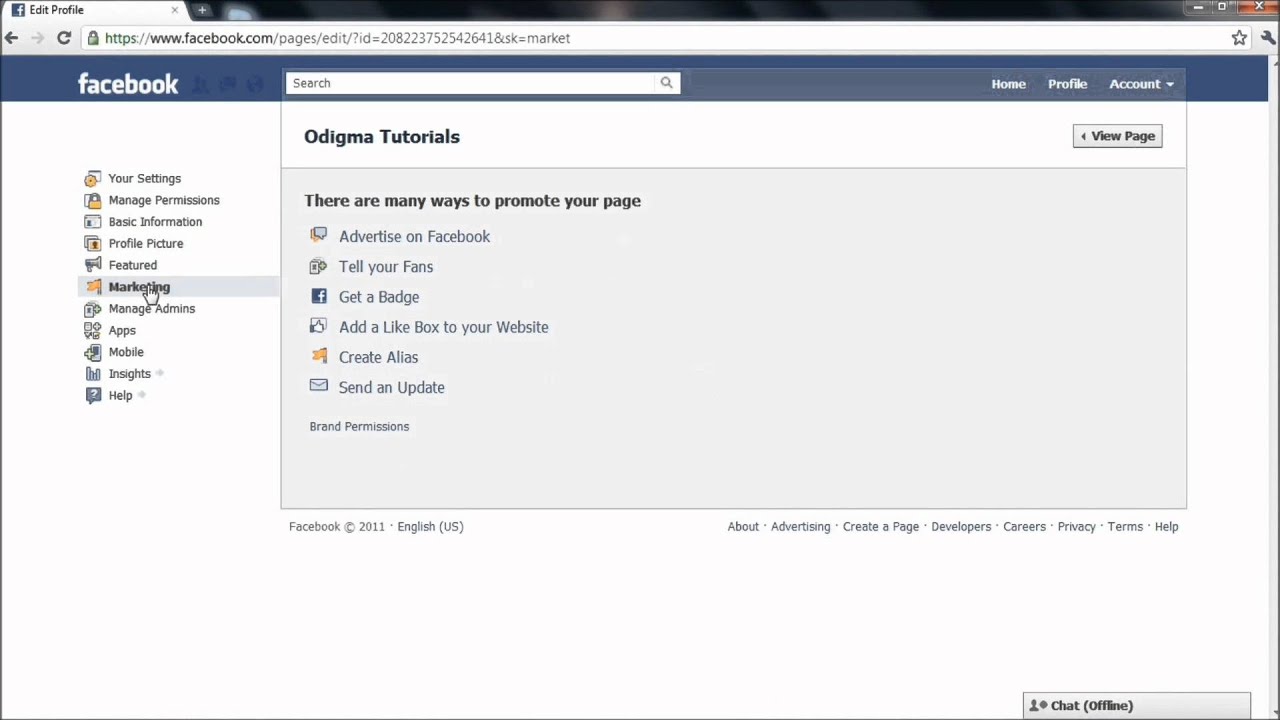This screenshot has width=1280, height=720.
Task: Open Manage Admins section
Action: (152, 308)
